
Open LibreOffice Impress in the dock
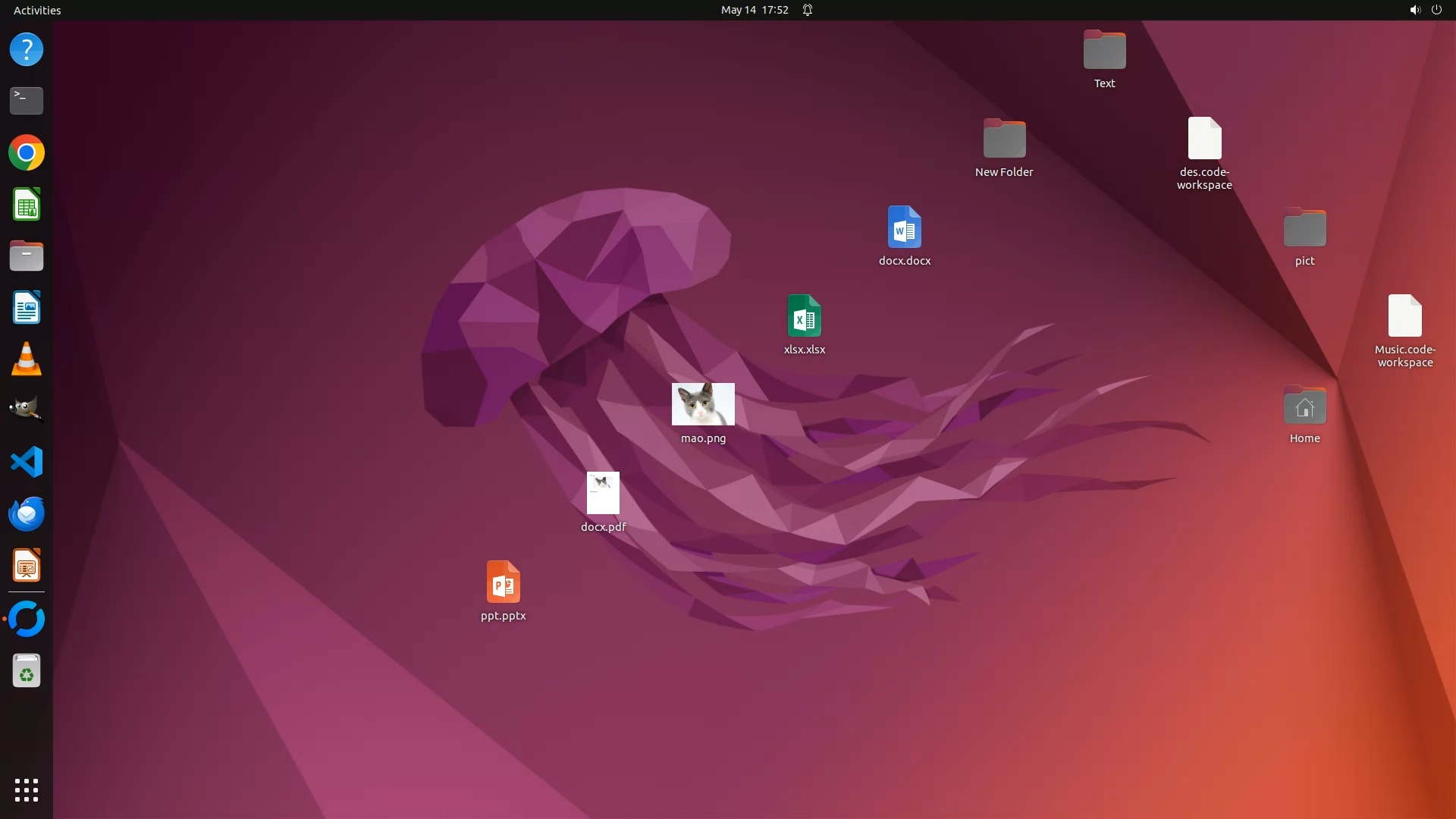click(x=27, y=566)
